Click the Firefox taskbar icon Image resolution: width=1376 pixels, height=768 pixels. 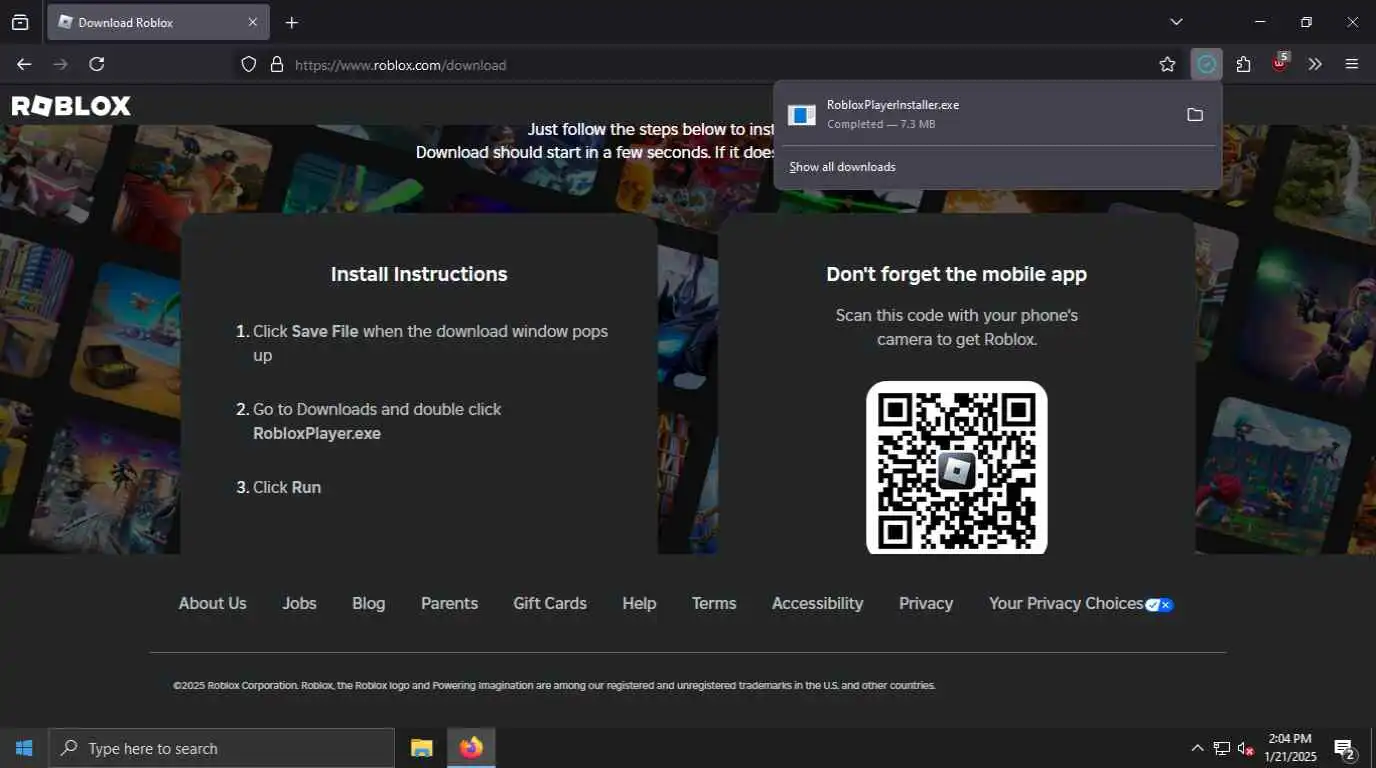coord(471,748)
